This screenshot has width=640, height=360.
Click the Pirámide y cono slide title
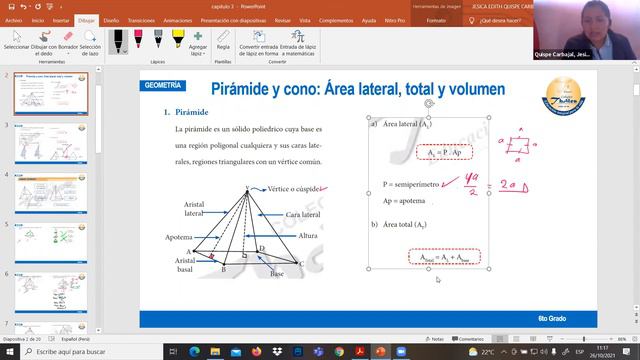point(358,89)
